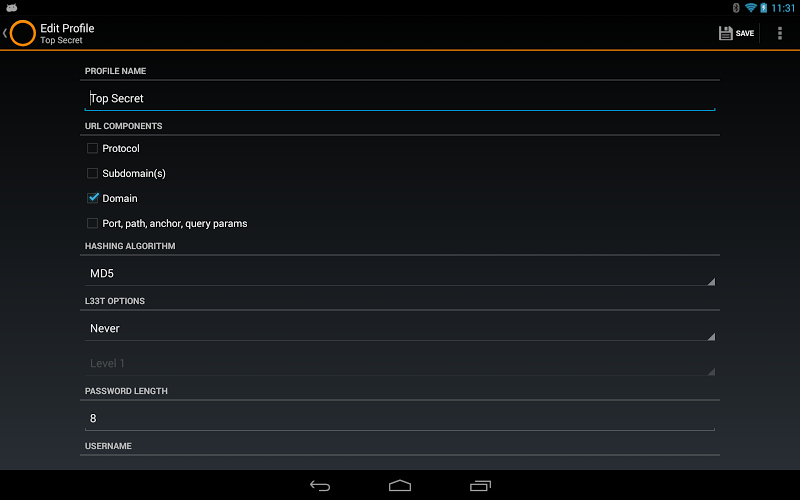Tap the battery indicator in status bar
800x500 pixels.
coord(763,8)
